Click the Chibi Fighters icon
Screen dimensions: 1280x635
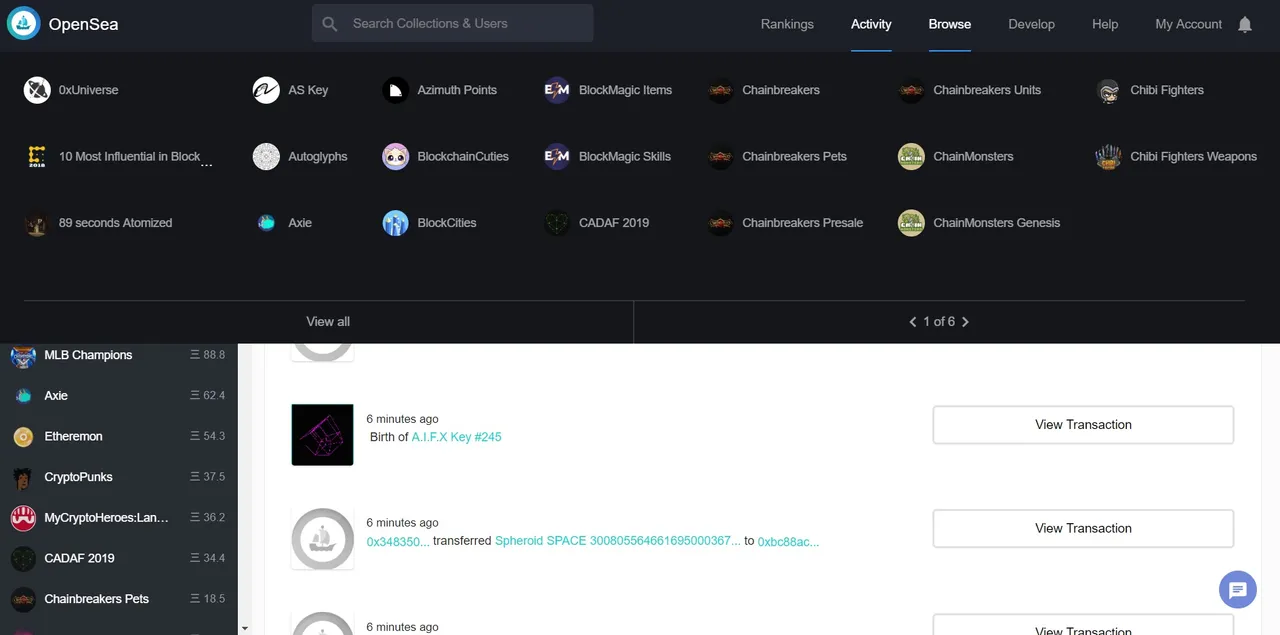pyautogui.click(x=1108, y=90)
